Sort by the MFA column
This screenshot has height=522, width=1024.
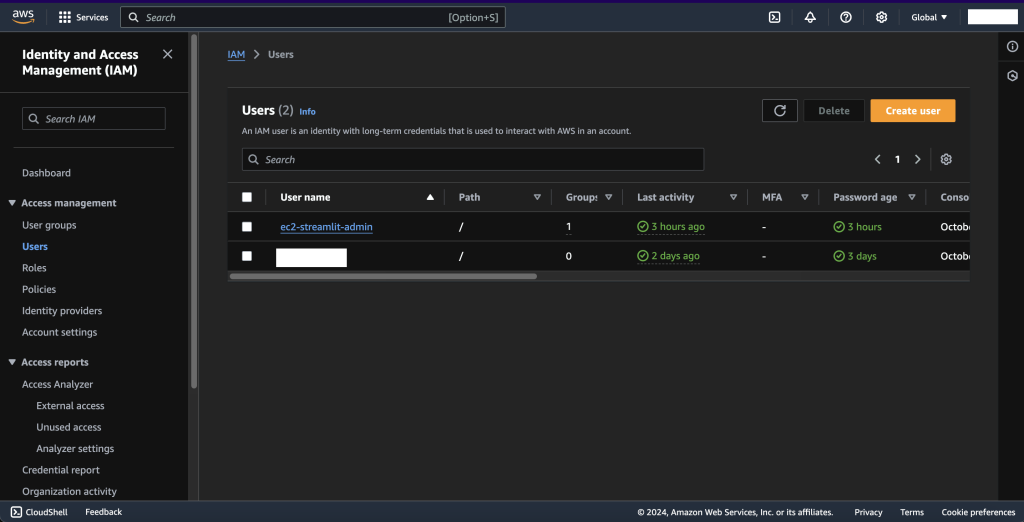[x=805, y=197]
